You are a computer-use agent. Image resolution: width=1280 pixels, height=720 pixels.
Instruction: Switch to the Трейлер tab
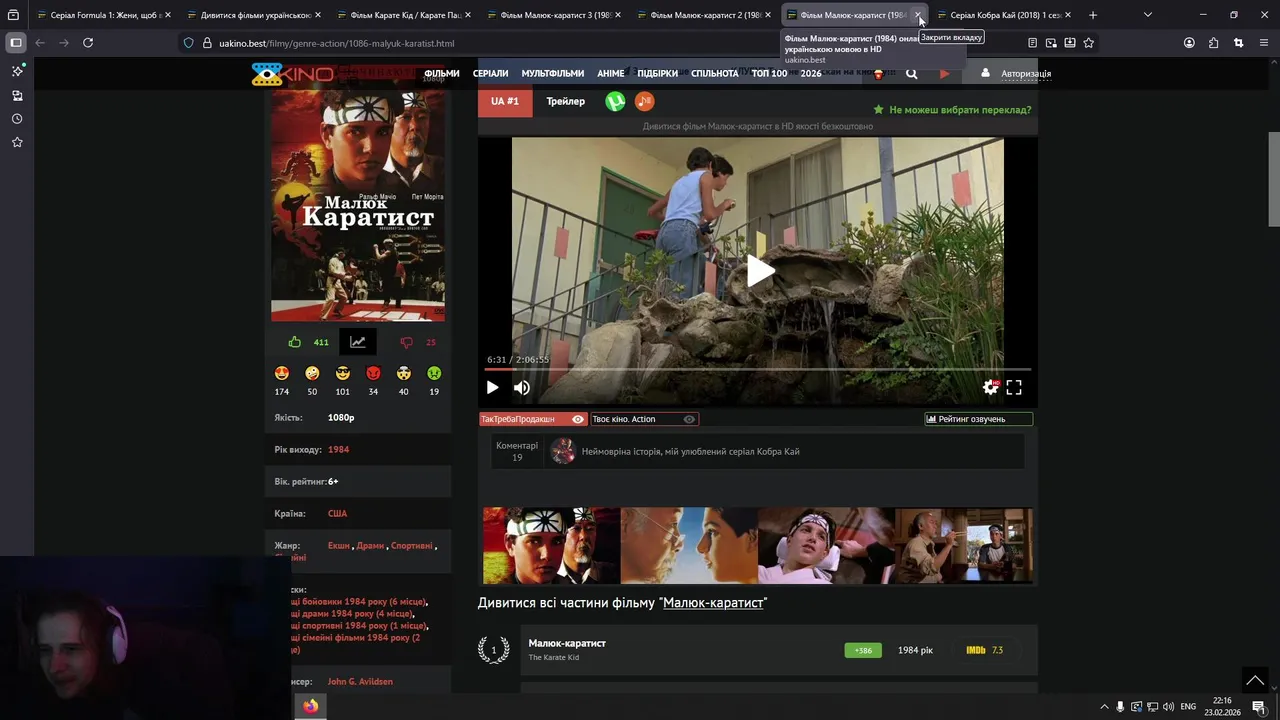pos(566,101)
